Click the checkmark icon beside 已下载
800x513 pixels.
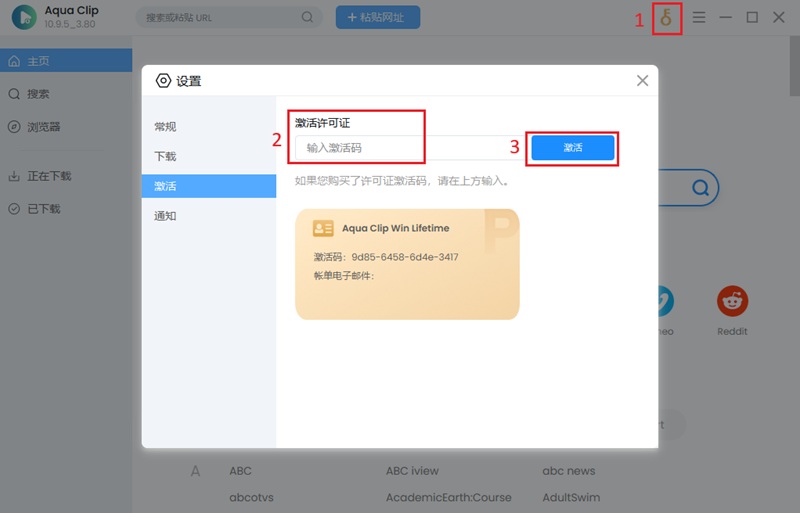coord(14,209)
